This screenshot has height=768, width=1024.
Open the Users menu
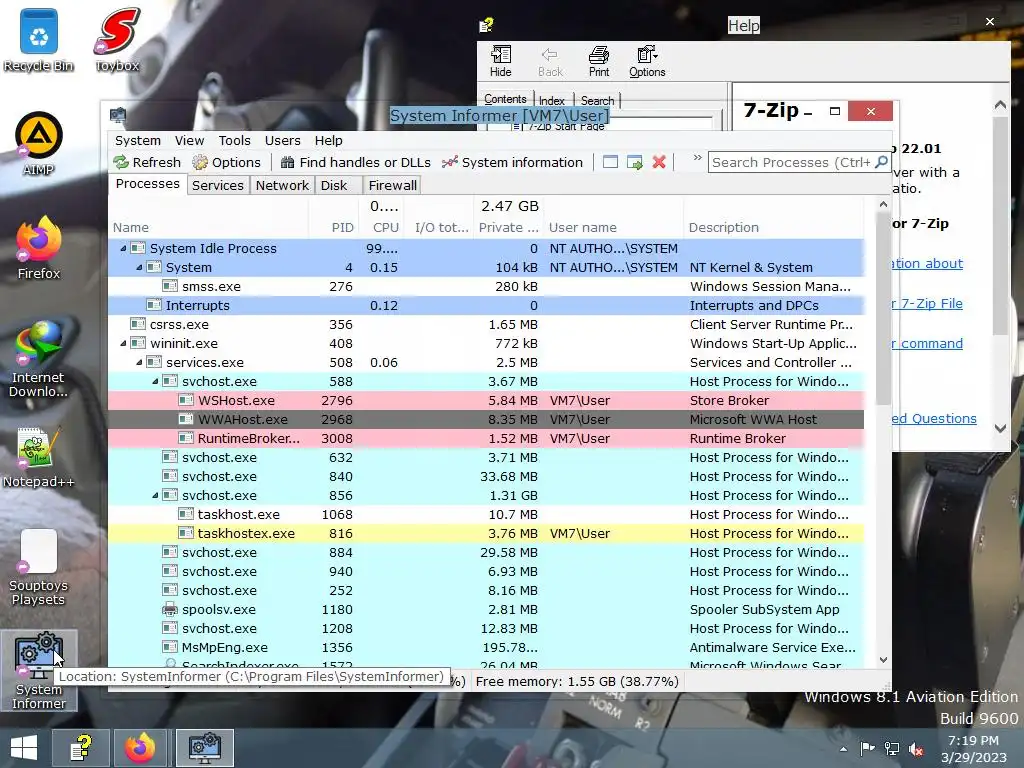pyautogui.click(x=282, y=140)
